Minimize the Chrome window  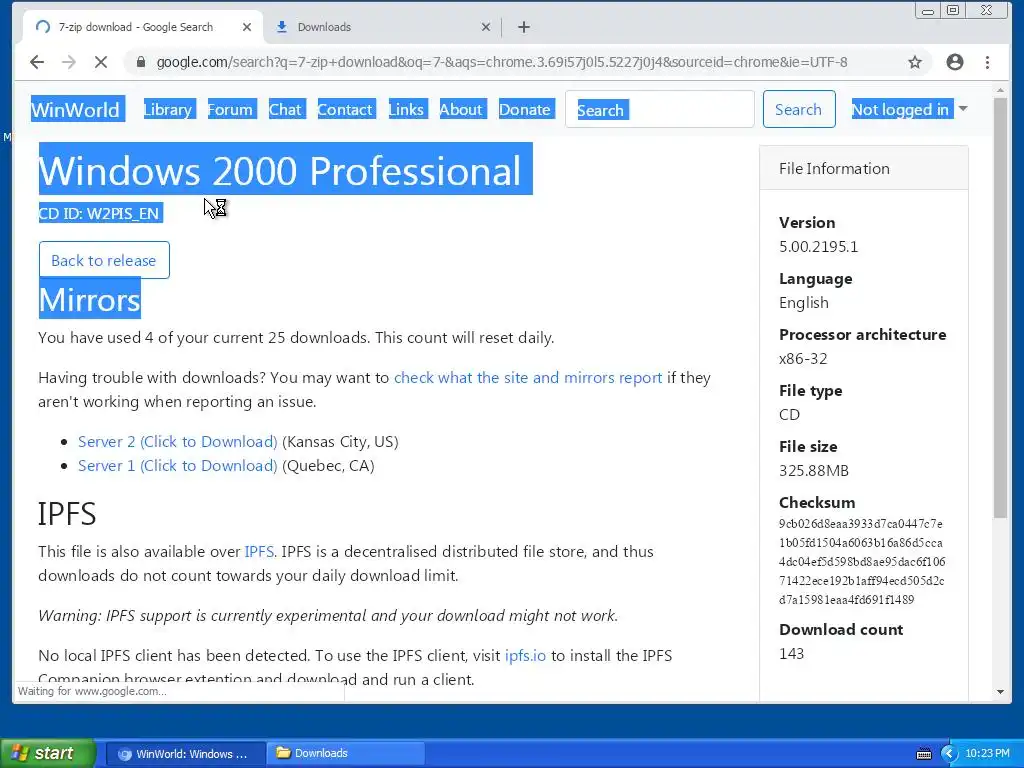tap(927, 11)
